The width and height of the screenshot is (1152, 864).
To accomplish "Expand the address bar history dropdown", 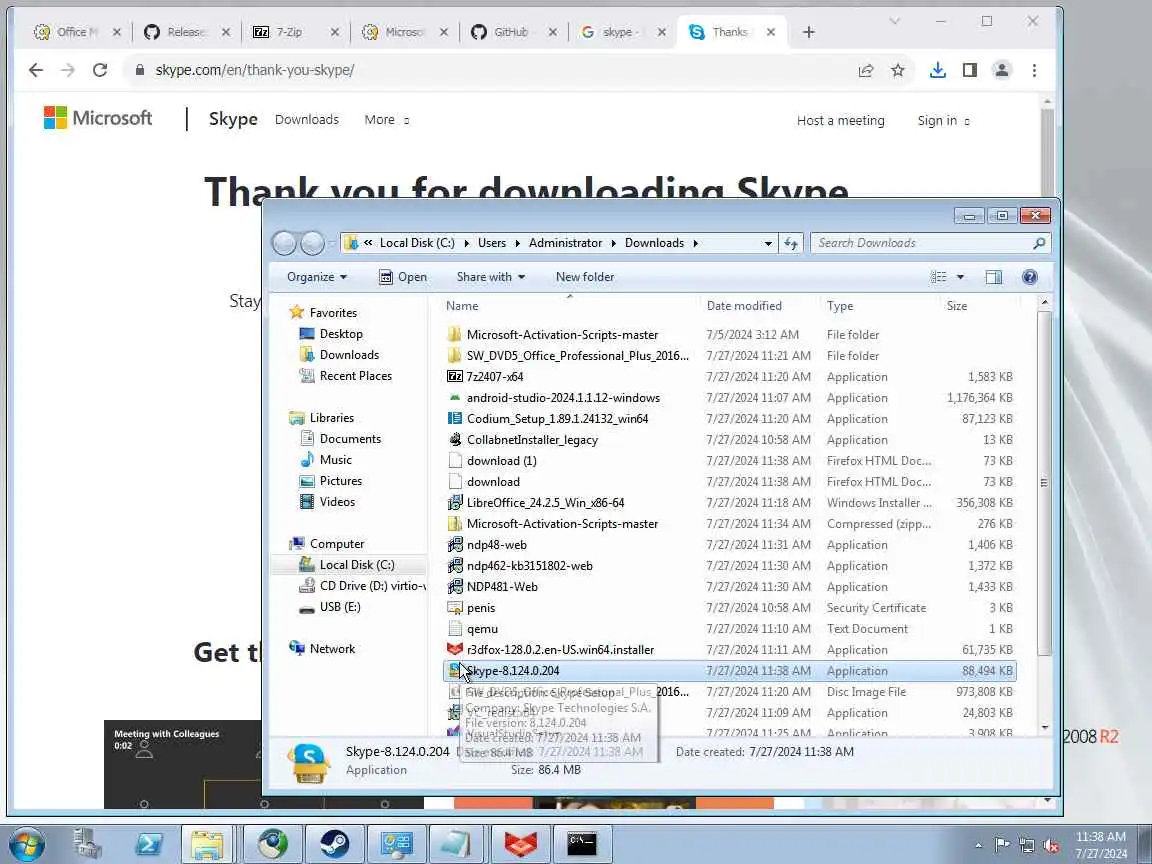I will (x=768, y=243).
